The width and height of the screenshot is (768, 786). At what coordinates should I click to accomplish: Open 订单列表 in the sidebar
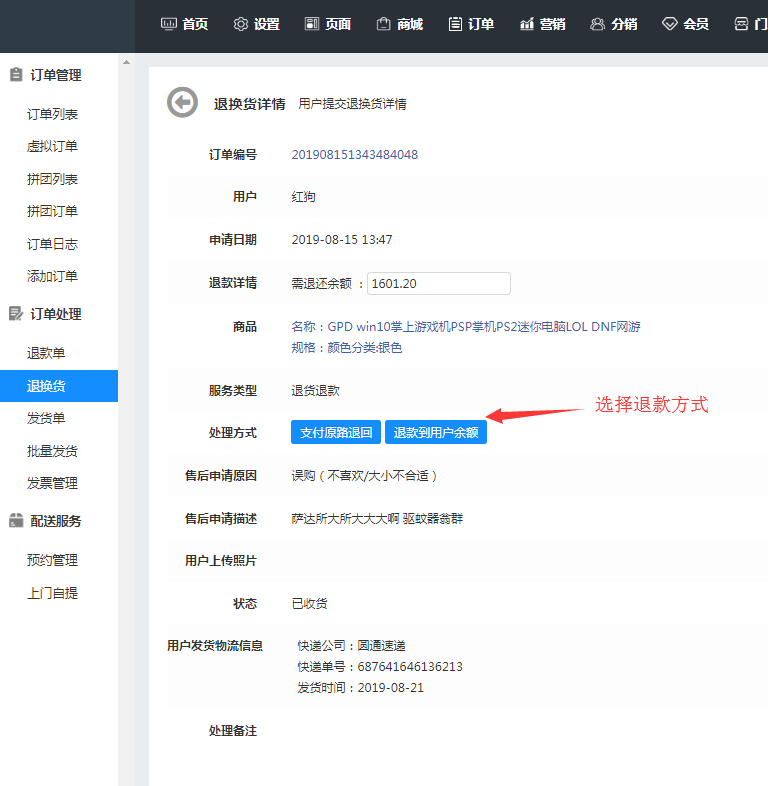point(52,115)
